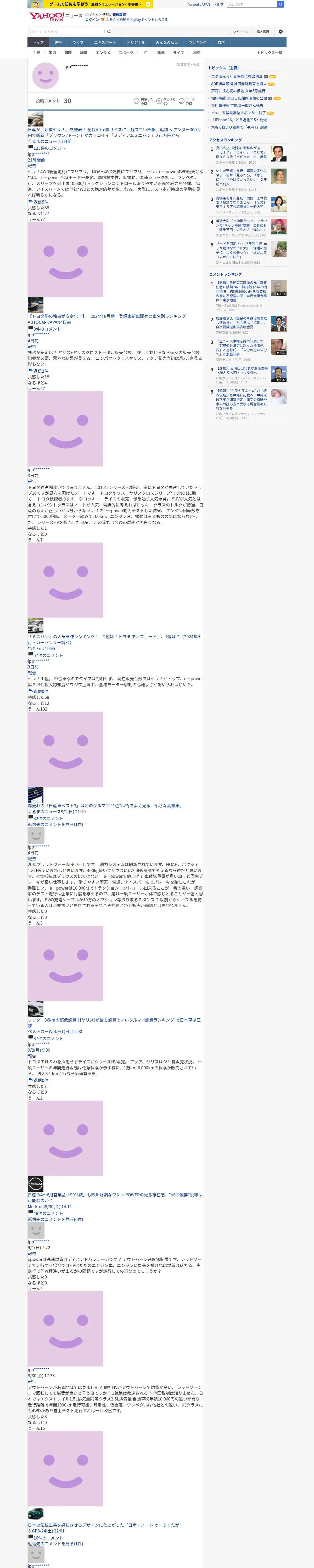Screen dimensions: 314x1568
Task: Click the ゲームで防災を学ぼう banner
Action: 90,4
